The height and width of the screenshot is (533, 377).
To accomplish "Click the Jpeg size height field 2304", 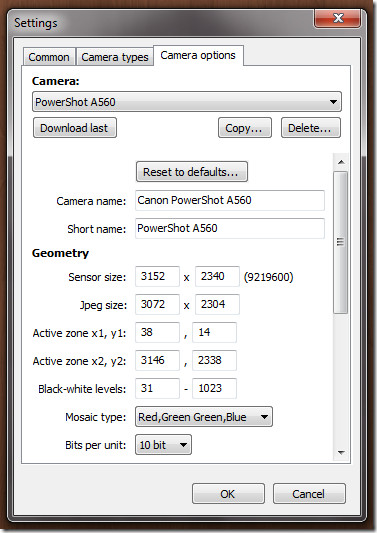I will click(x=217, y=304).
